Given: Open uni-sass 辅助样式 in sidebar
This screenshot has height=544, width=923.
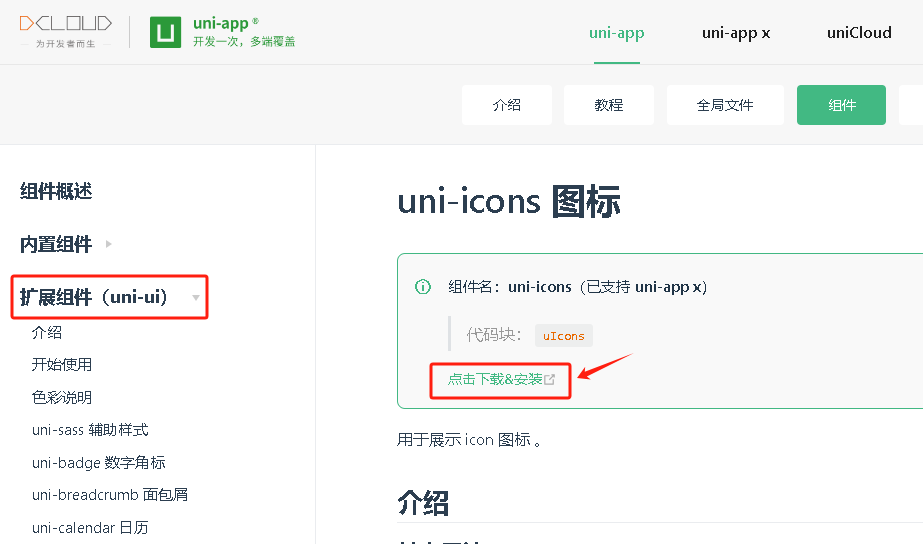Looking at the screenshot, I should coord(90,430).
